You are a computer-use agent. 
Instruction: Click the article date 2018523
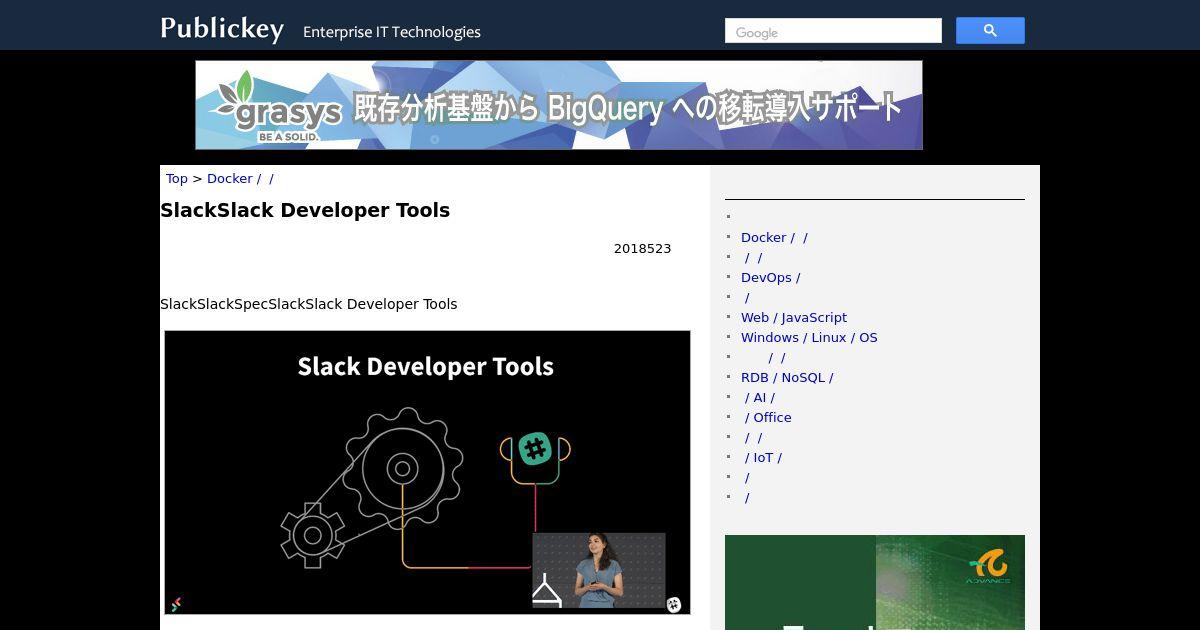[642, 249]
